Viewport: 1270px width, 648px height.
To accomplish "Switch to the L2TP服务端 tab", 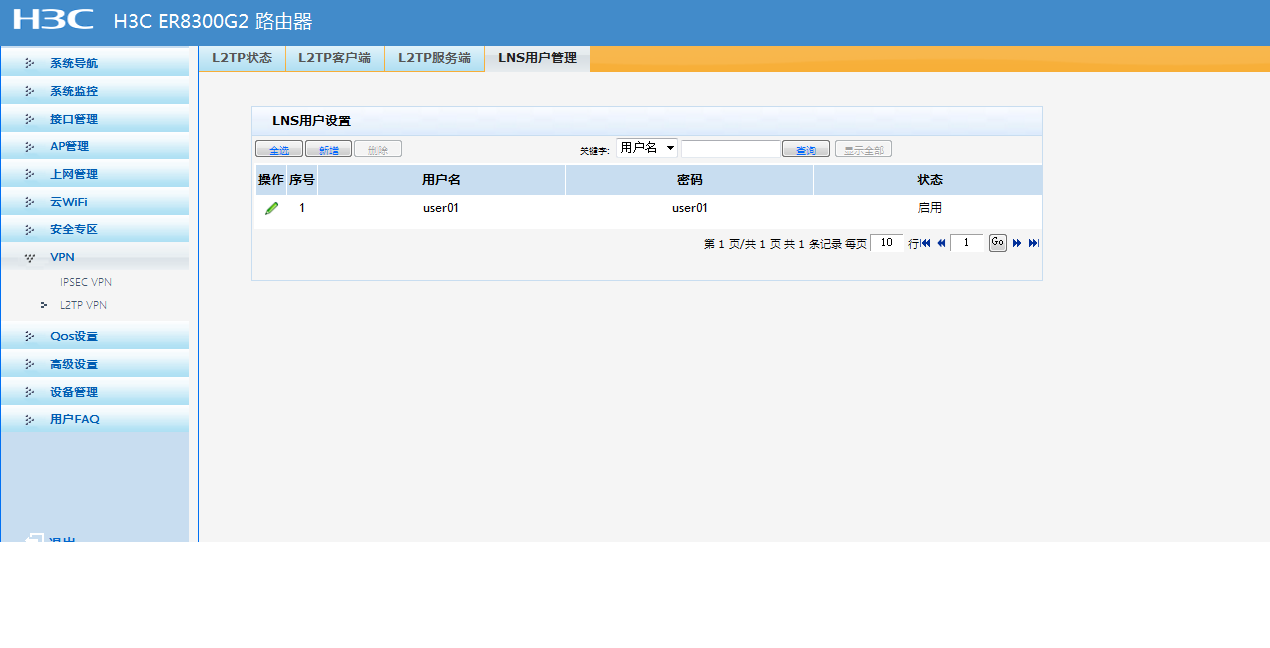I will [435, 58].
